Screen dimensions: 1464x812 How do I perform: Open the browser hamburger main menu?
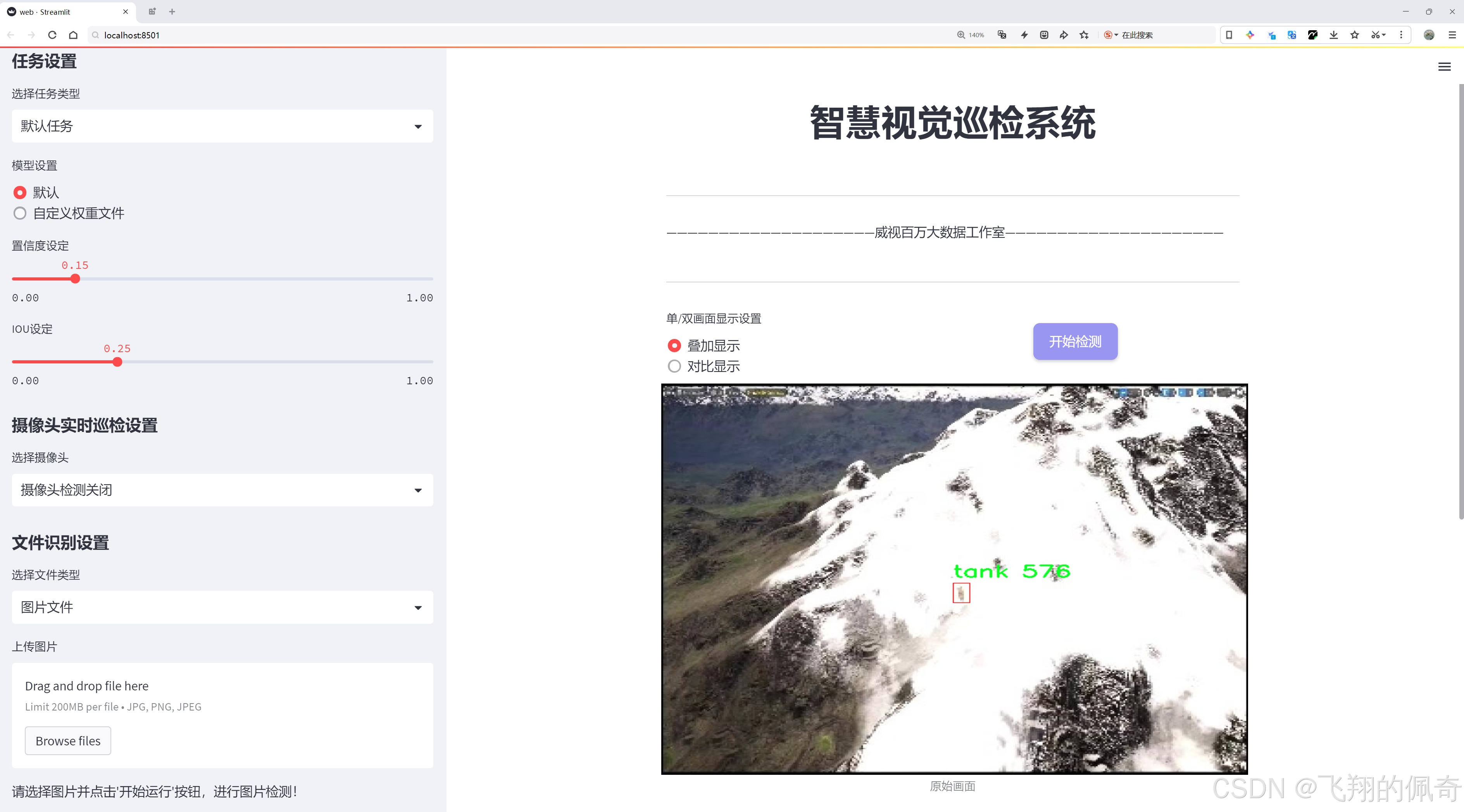[1452, 35]
